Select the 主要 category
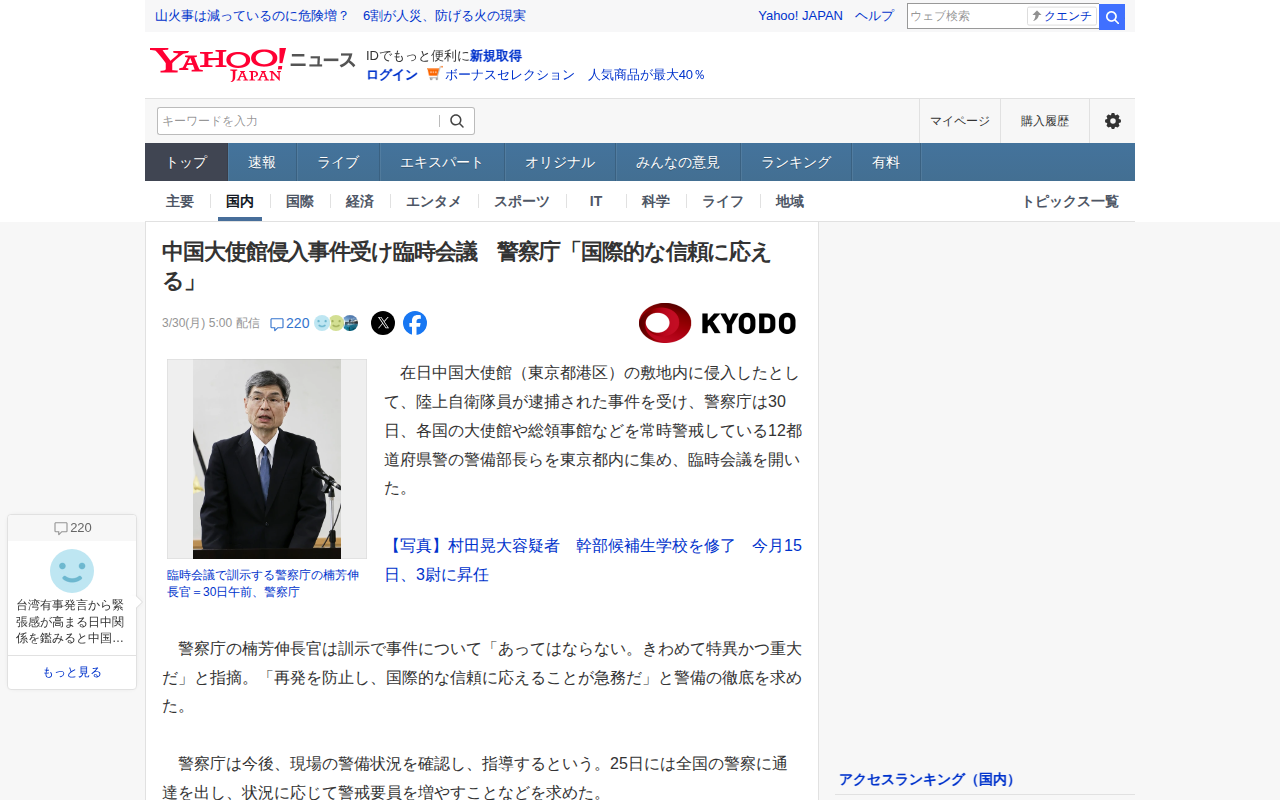Screen dimensions: 1280x800 (180, 201)
